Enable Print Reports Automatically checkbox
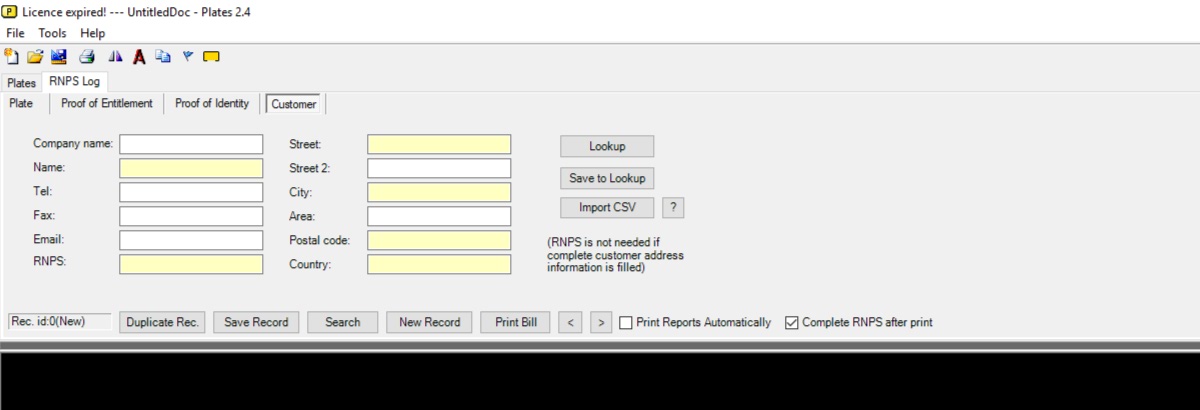 626,322
